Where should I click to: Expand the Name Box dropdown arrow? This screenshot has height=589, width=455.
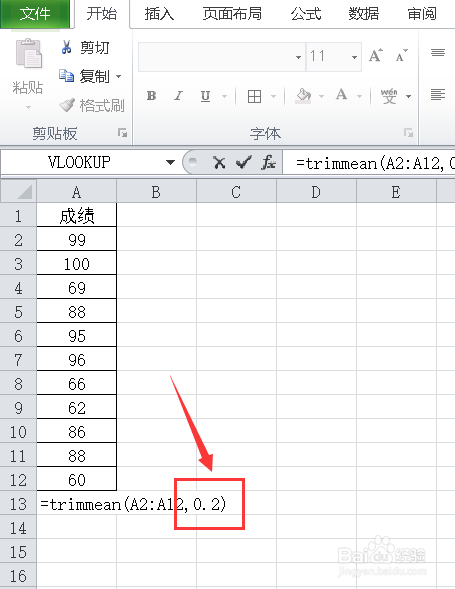pyautogui.click(x=170, y=162)
